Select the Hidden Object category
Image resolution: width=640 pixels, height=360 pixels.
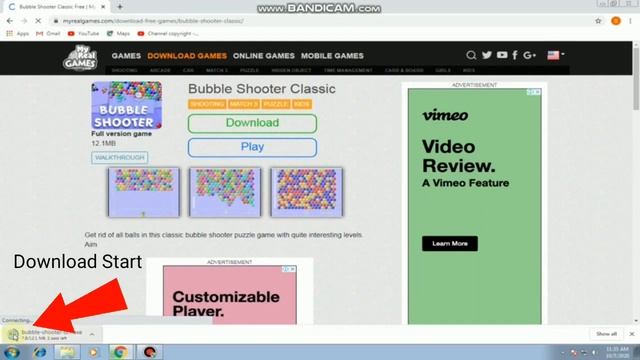(291, 71)
